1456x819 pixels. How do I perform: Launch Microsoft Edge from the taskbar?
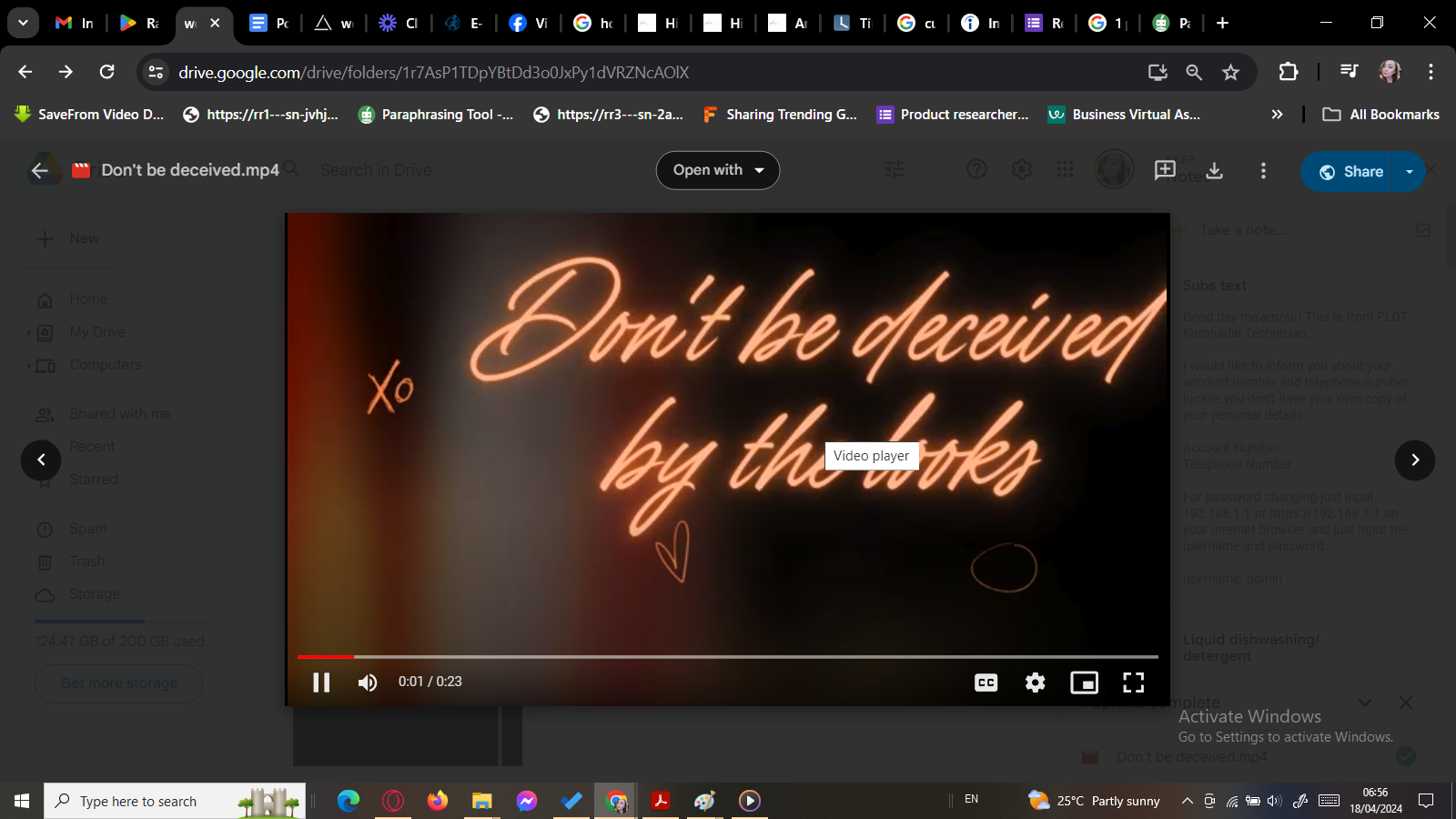tap(349, 801)
